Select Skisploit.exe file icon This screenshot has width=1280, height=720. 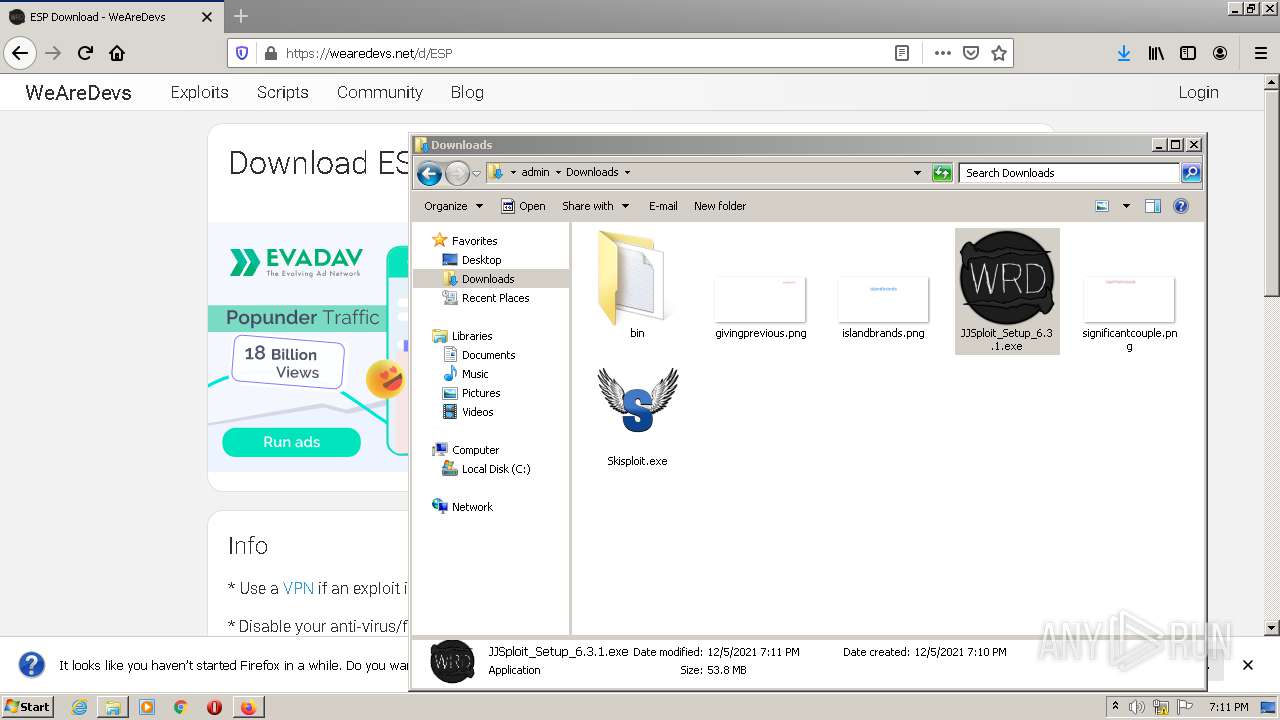pos(637,400)
